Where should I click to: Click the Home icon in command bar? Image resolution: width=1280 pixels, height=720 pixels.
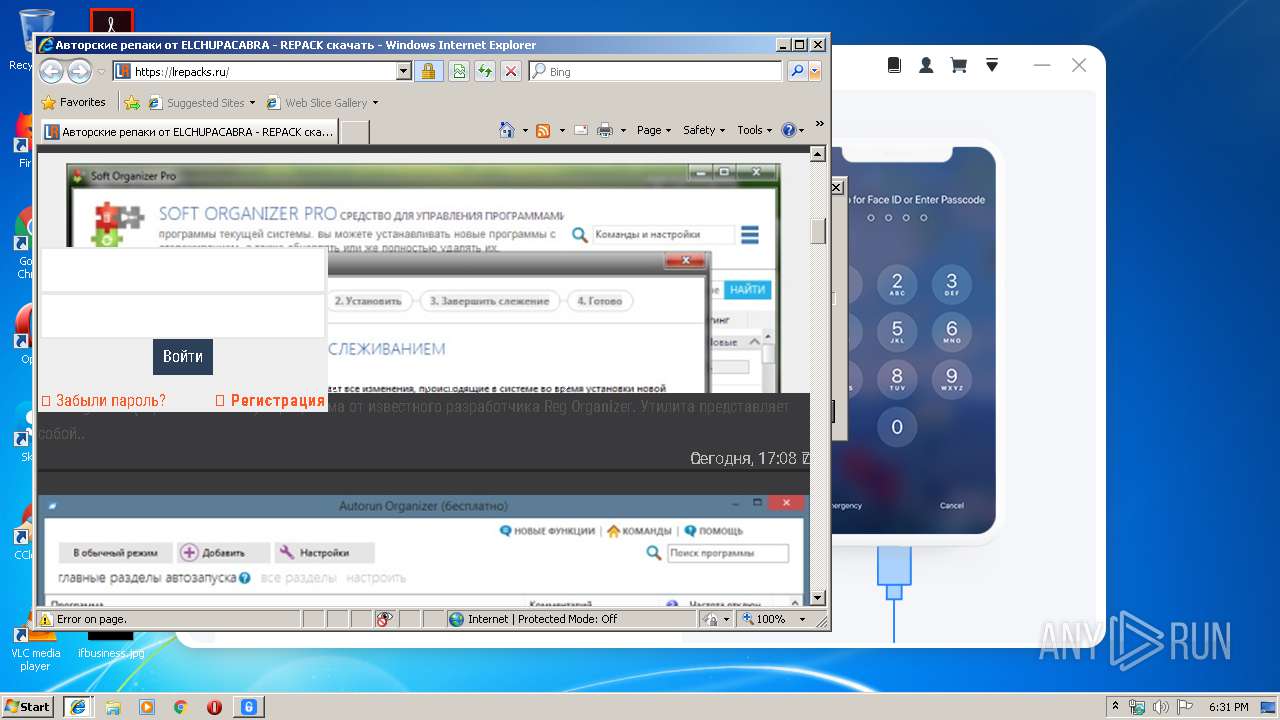[x=507, y=130]
